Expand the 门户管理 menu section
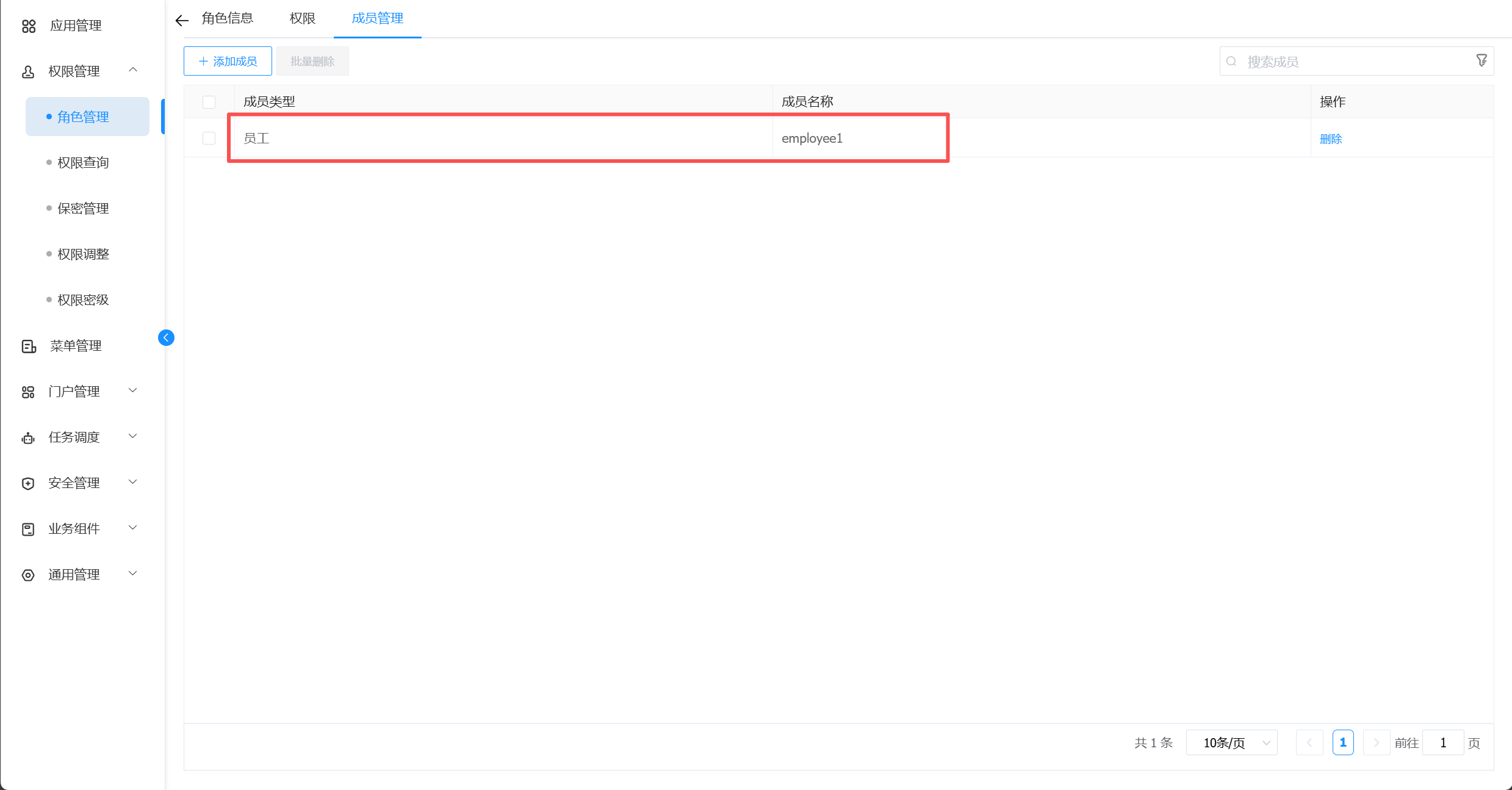This screenshot has width=1512, height=790. coord(133,390)
